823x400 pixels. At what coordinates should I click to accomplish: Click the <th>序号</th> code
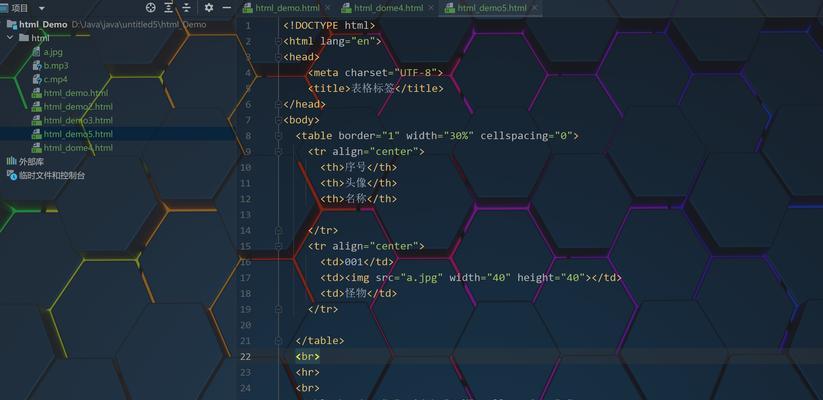[x=359, y=167]
